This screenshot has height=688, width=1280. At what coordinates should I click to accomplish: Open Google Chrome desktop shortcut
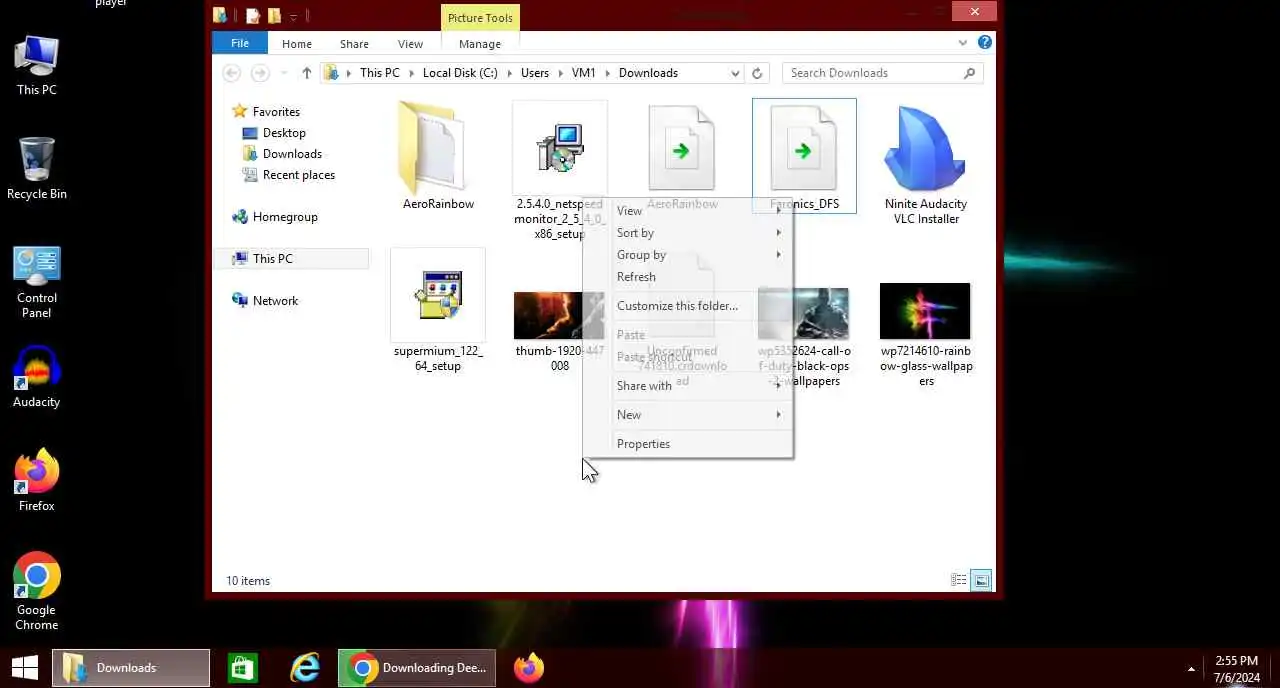(x=37, y=590)
